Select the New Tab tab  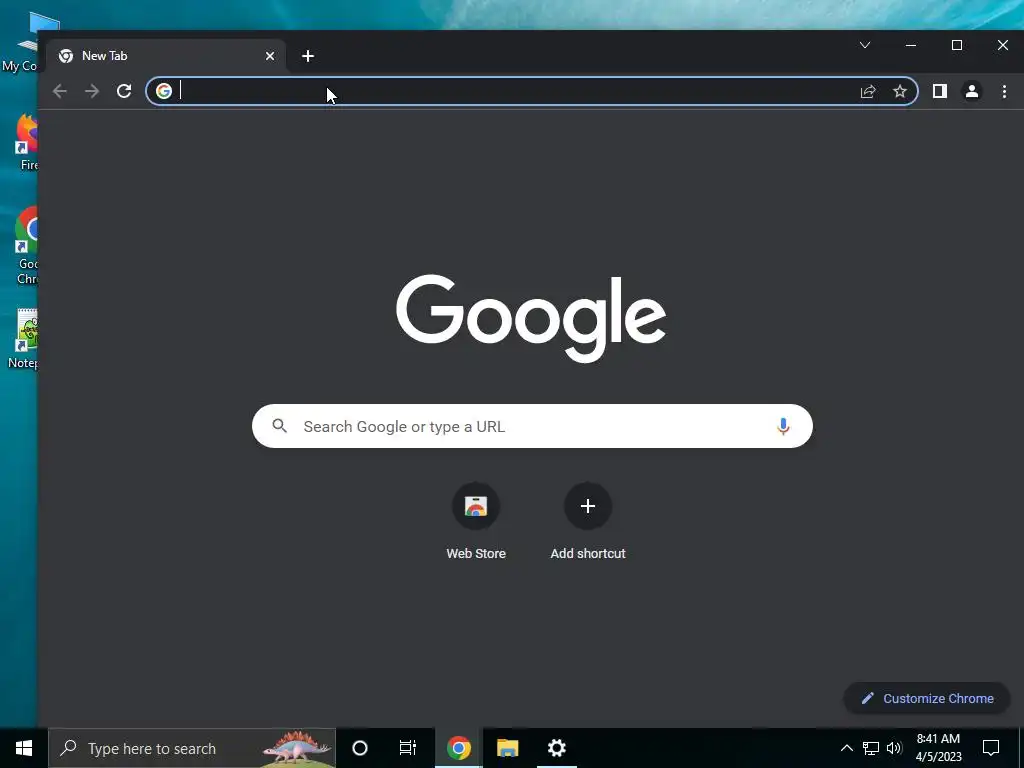click(x=165, y=56)
